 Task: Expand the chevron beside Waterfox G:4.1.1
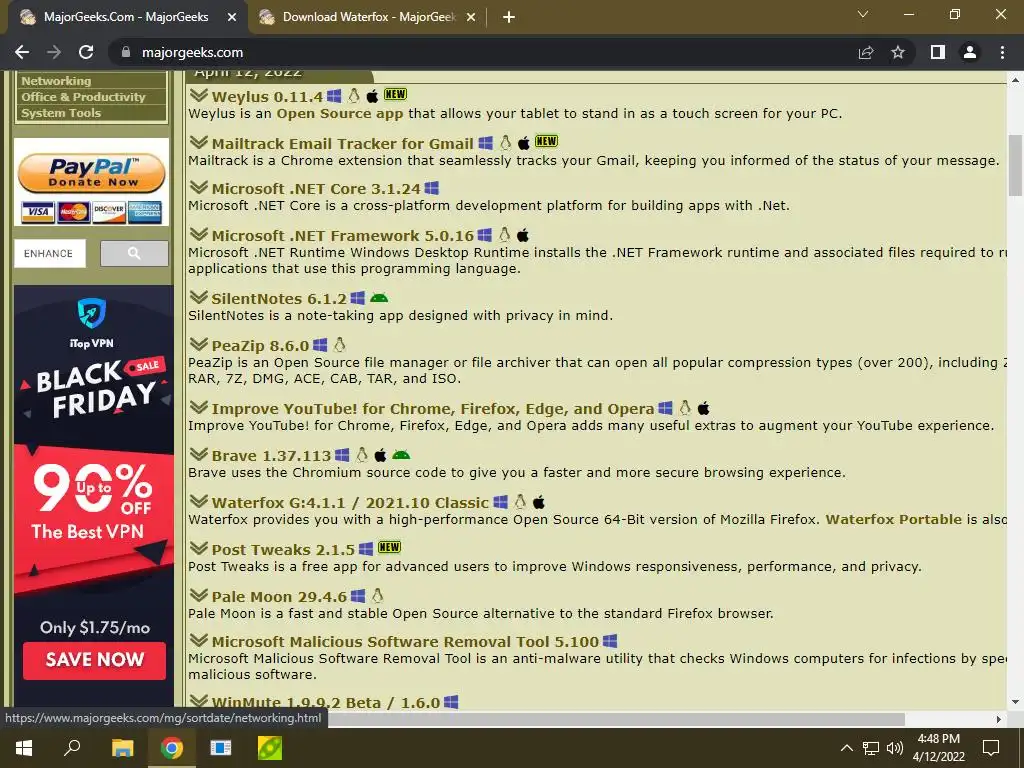tap(199, 502)
